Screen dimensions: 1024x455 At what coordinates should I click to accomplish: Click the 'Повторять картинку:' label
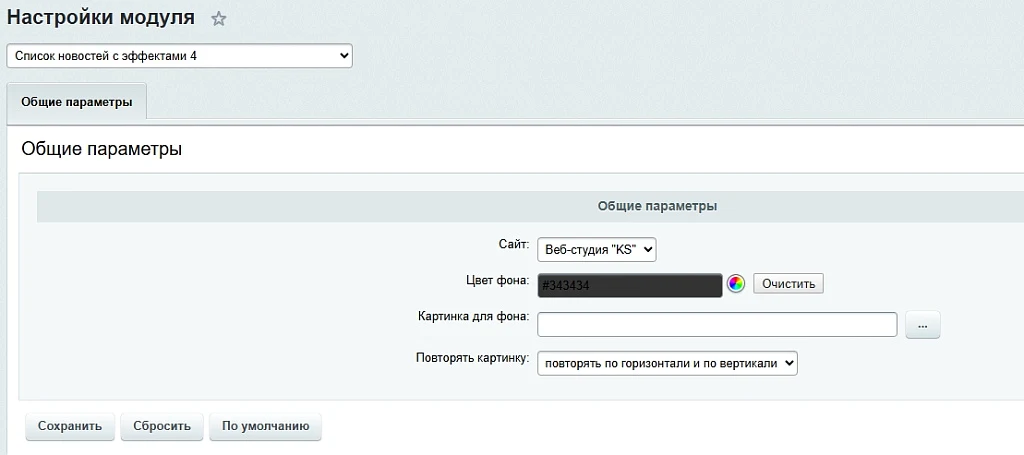pyautogui.click(x=472, y=358)
